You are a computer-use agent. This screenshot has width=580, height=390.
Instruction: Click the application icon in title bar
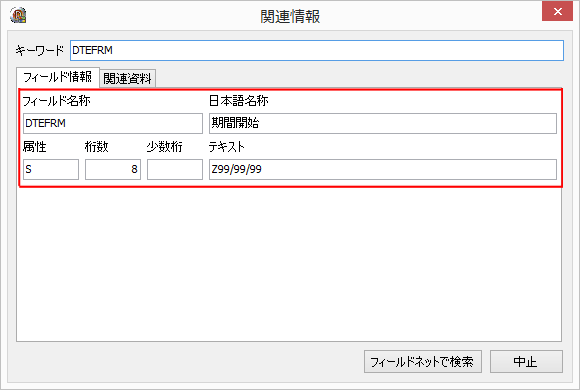18,15
